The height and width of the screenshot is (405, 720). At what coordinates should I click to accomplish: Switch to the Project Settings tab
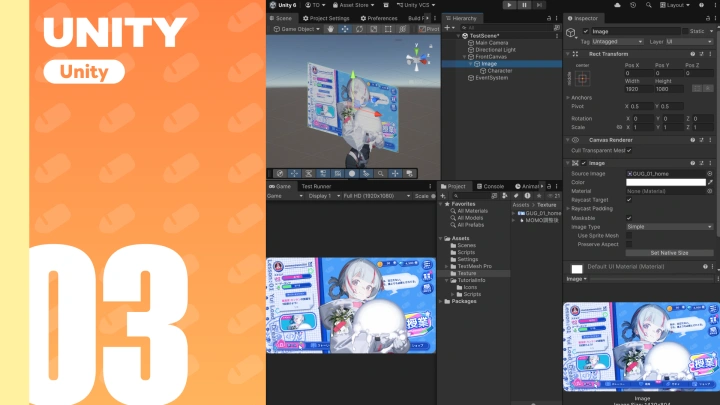pos(326,18)
